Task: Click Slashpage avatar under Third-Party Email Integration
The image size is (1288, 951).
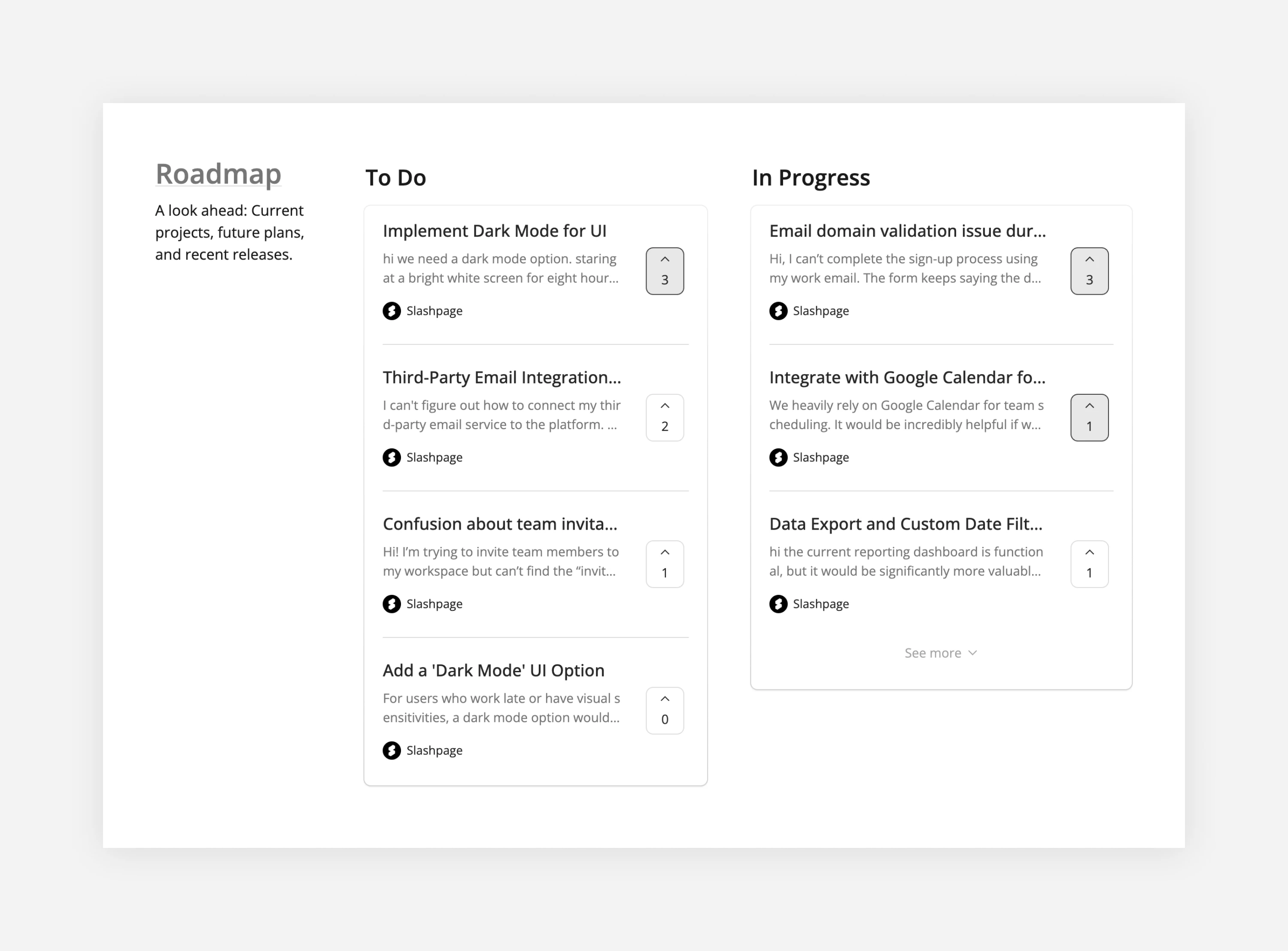Action: click(x=392, y=457)
